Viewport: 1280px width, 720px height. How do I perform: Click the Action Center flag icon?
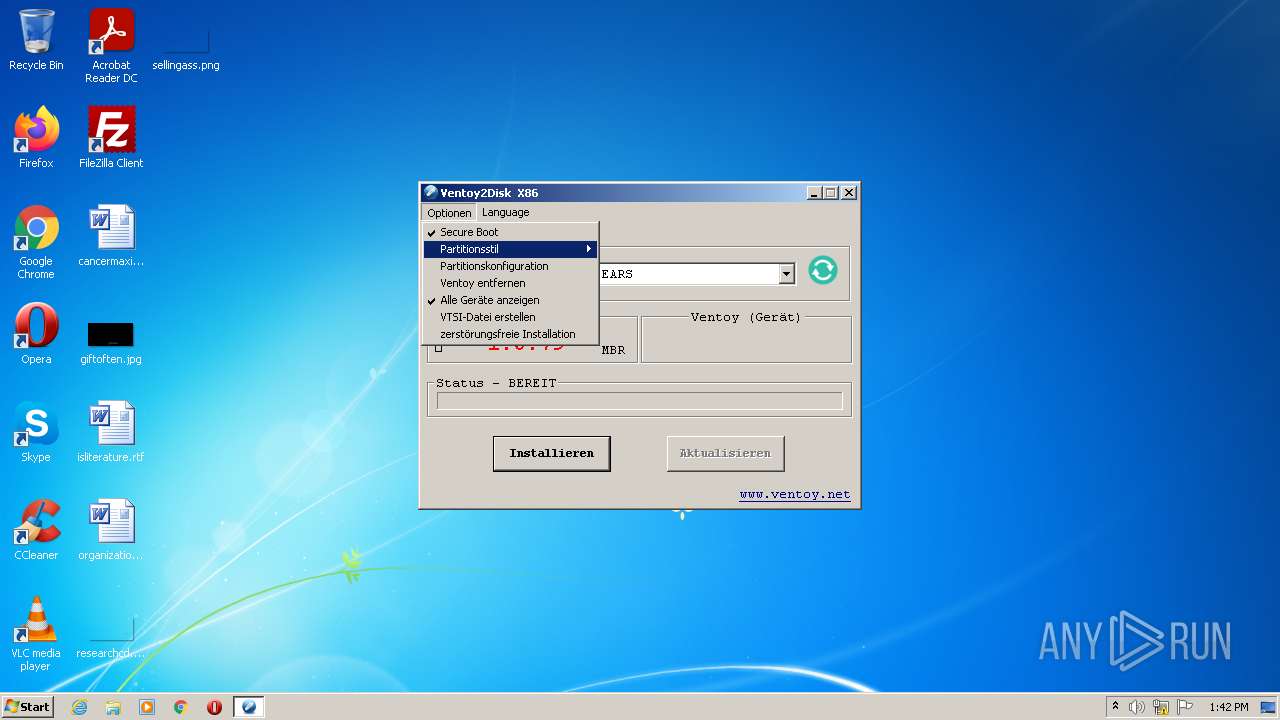[x=1185, y=707]
